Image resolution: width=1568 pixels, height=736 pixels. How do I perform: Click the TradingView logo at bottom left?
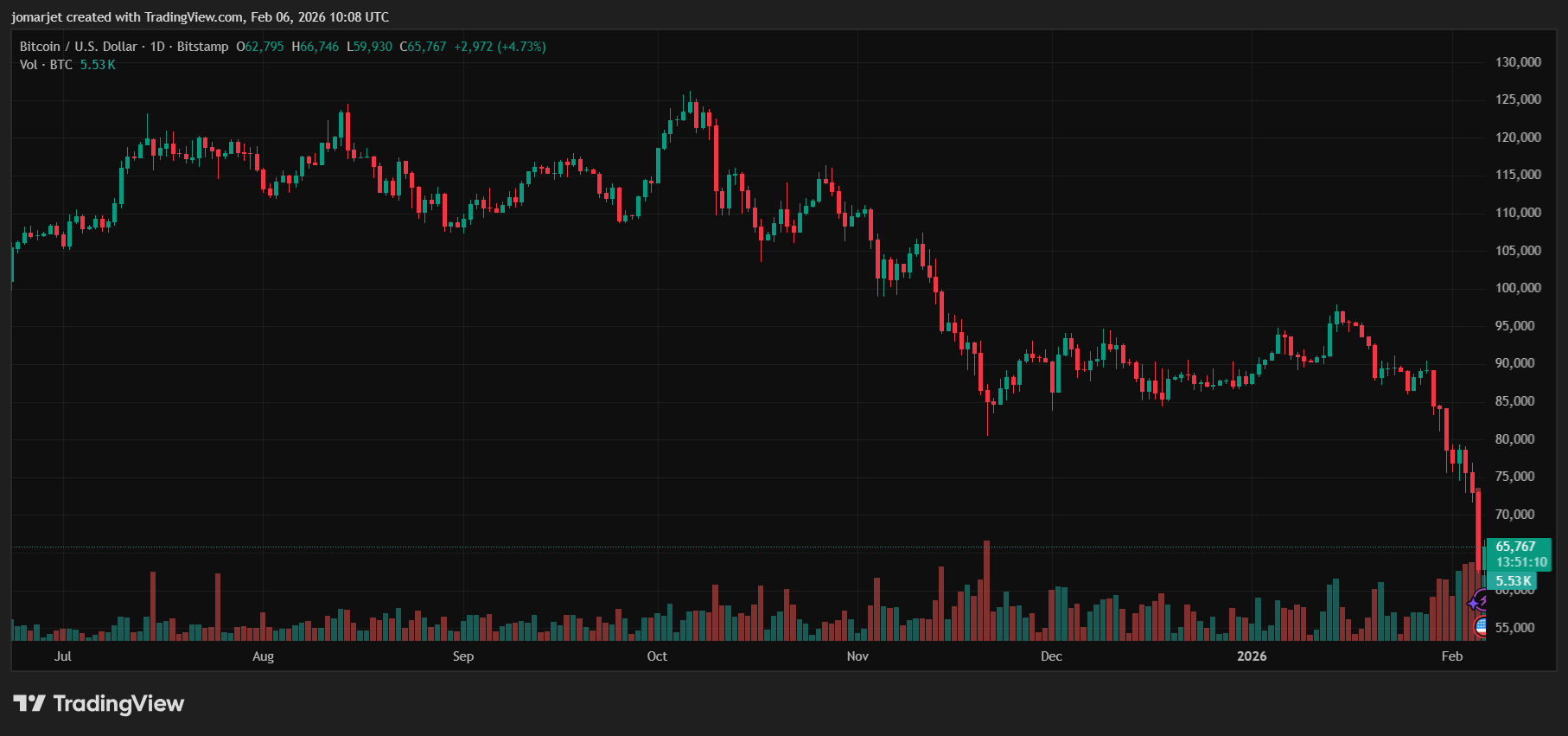pyautogui.click(x=99, y=703)
